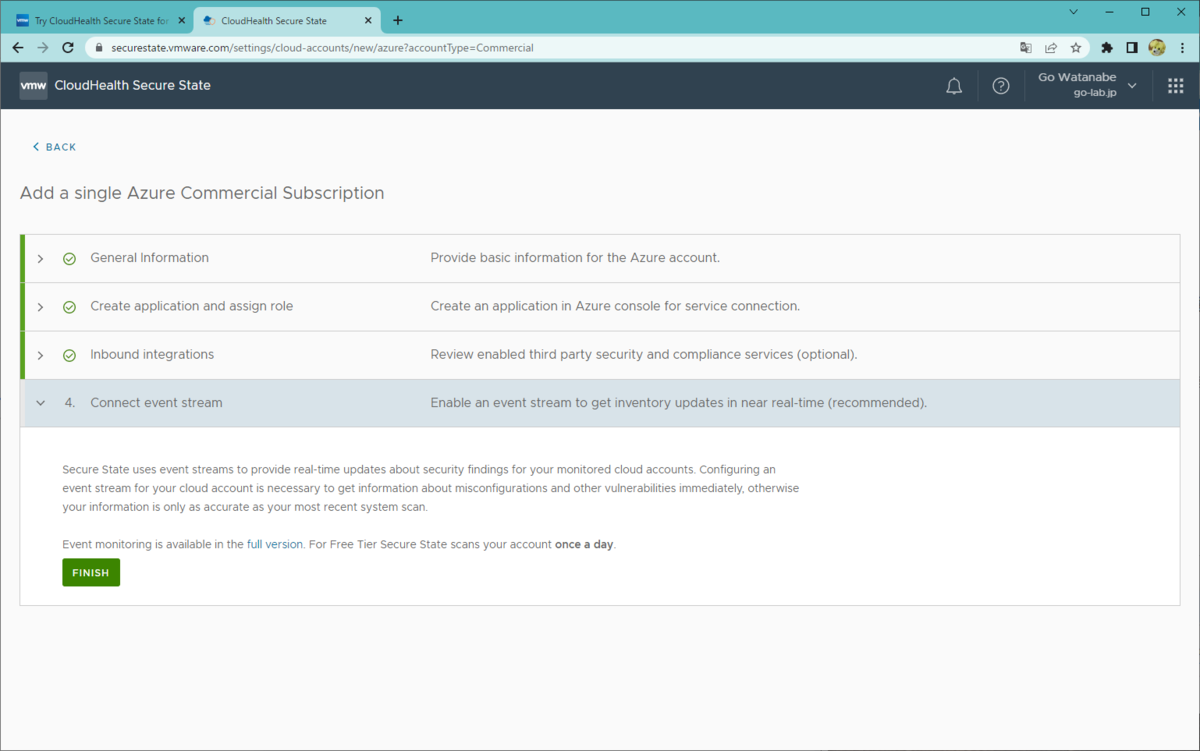Close the Chrome window
This screenshot has width=1200, height=751.
click(1180, 12)
